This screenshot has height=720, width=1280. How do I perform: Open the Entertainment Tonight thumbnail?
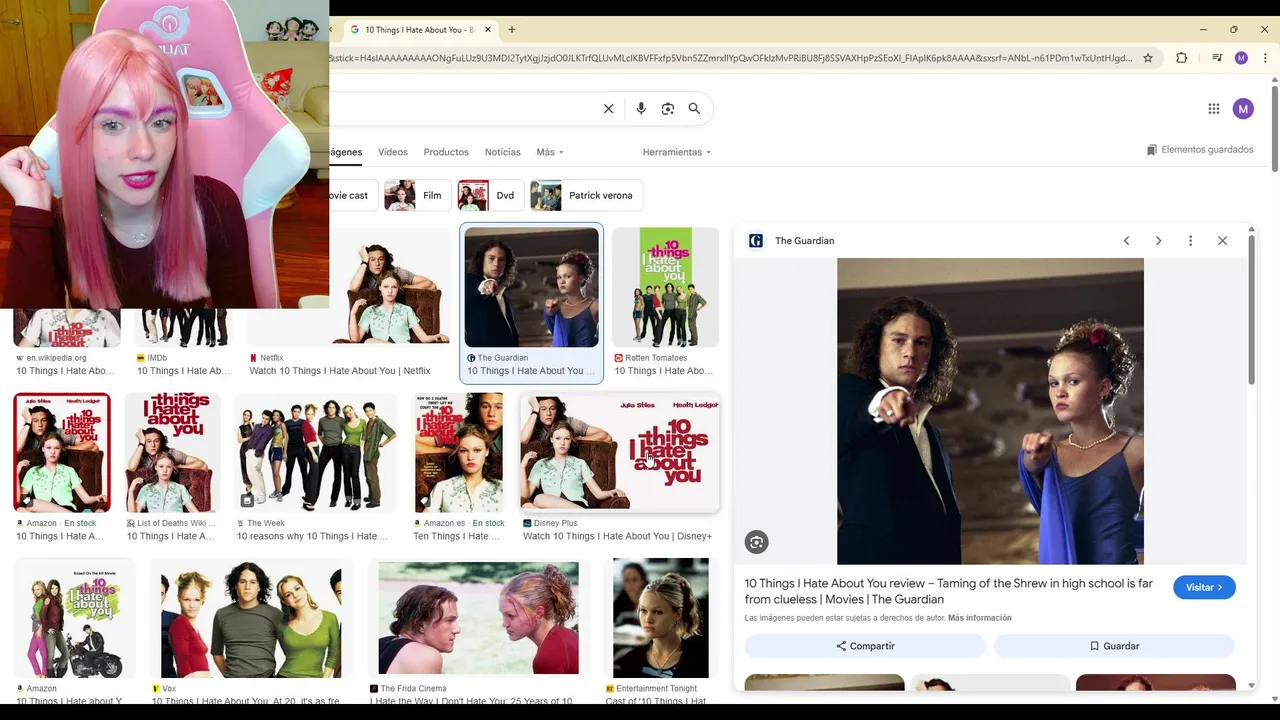point(660,619)
